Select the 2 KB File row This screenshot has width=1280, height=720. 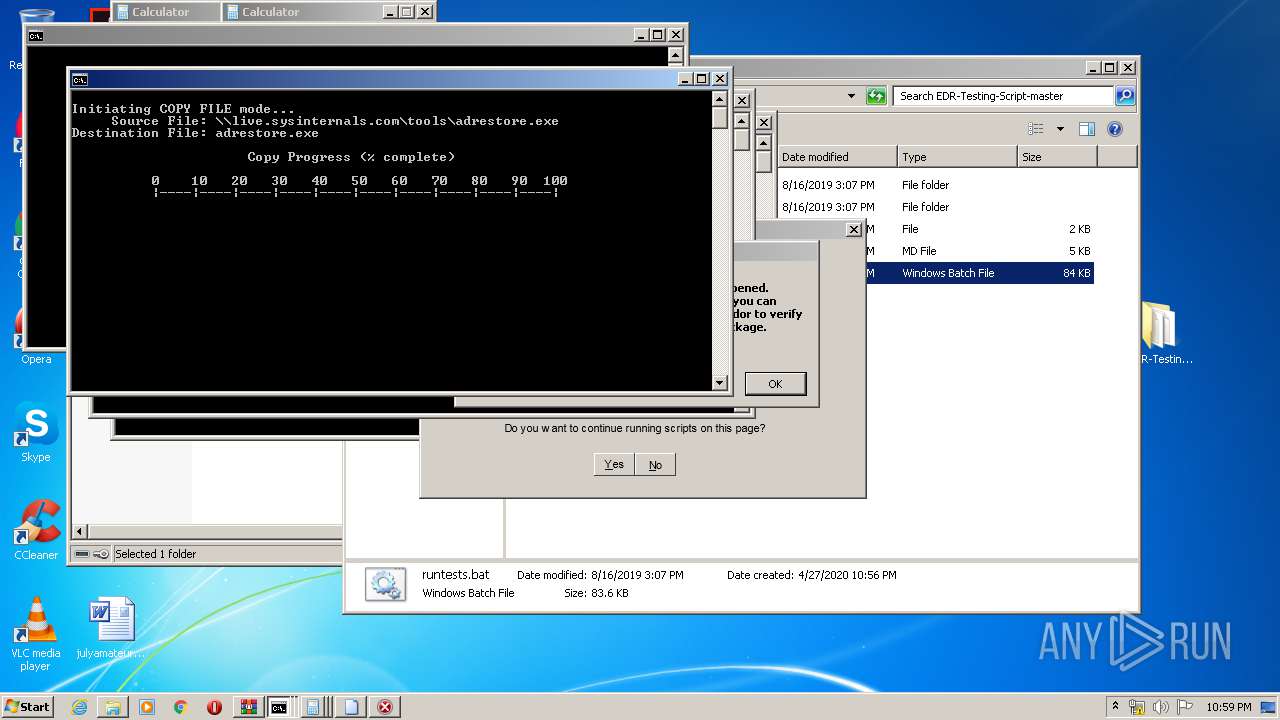pyautogui.click(x=980, y=229)
